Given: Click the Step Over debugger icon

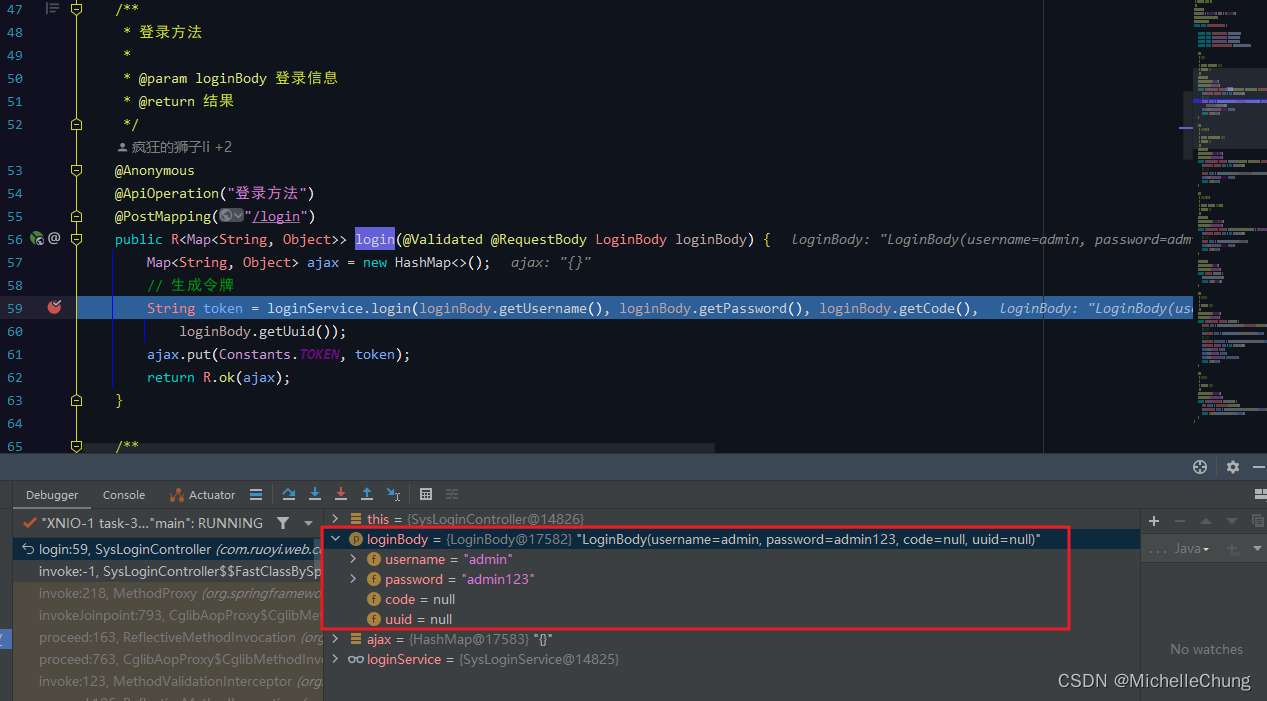Looking at the screenshot, I should click(289, 494).
